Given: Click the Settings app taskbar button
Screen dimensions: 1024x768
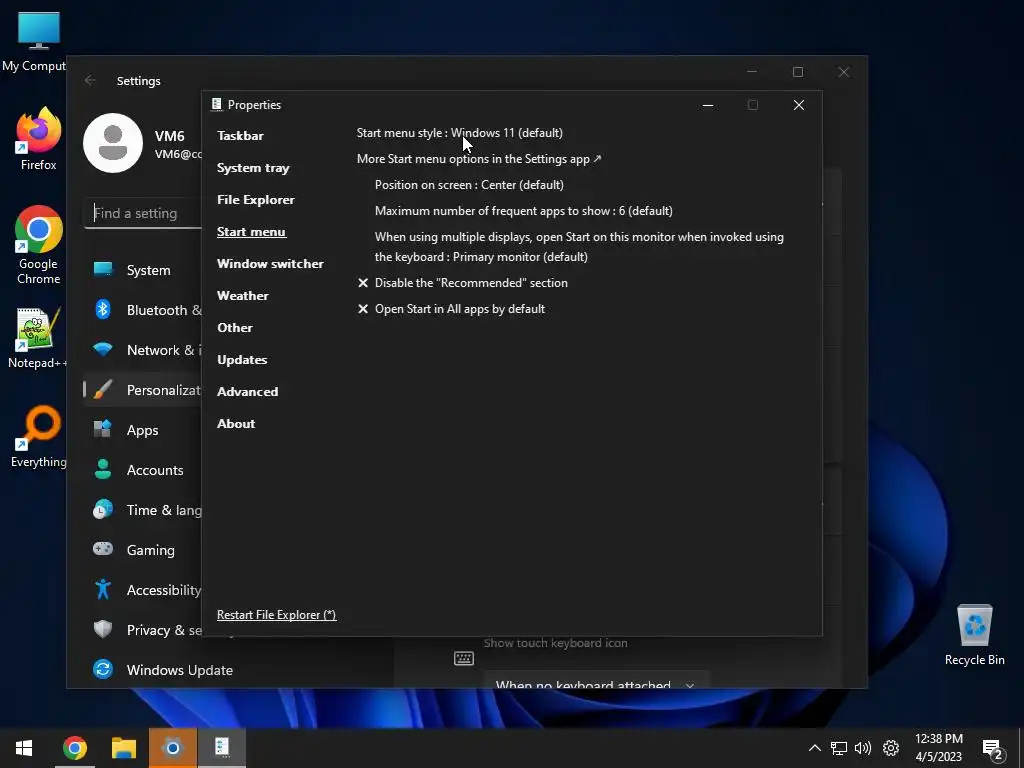Looking at the screenshot, I should (172, 748).
